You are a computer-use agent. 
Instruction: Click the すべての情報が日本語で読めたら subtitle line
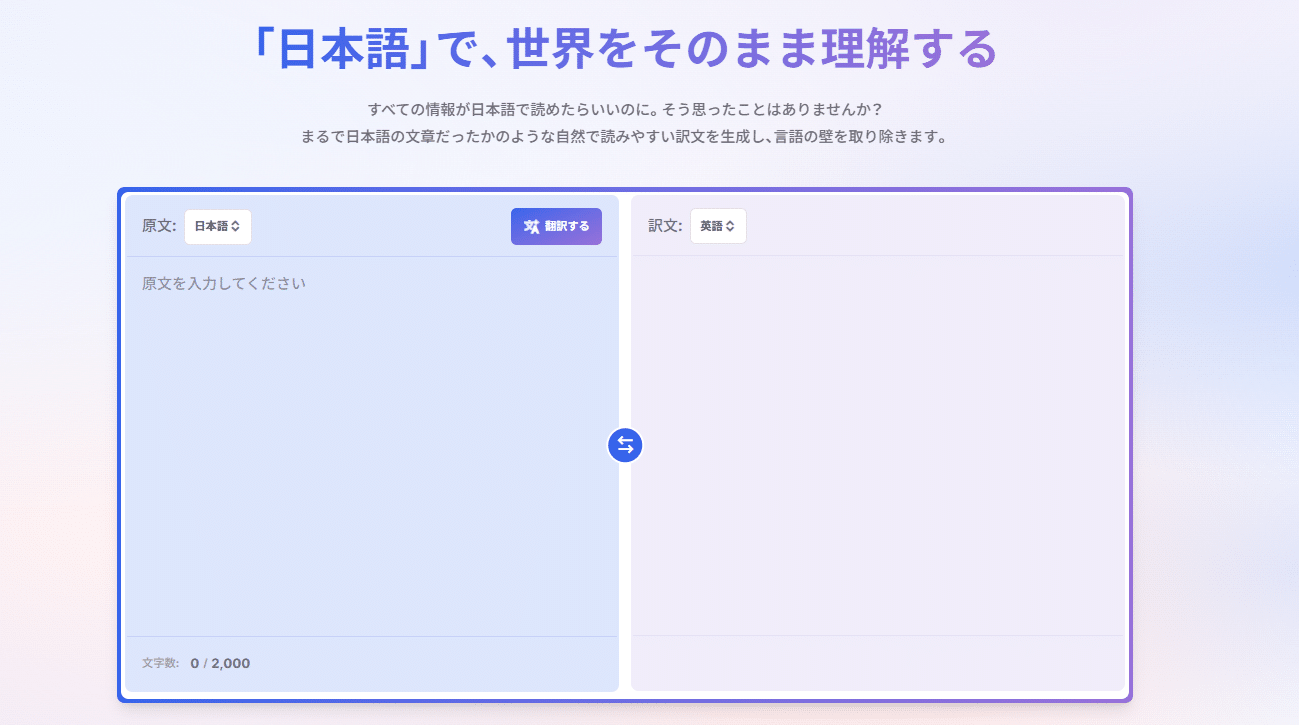click(624, 108)
